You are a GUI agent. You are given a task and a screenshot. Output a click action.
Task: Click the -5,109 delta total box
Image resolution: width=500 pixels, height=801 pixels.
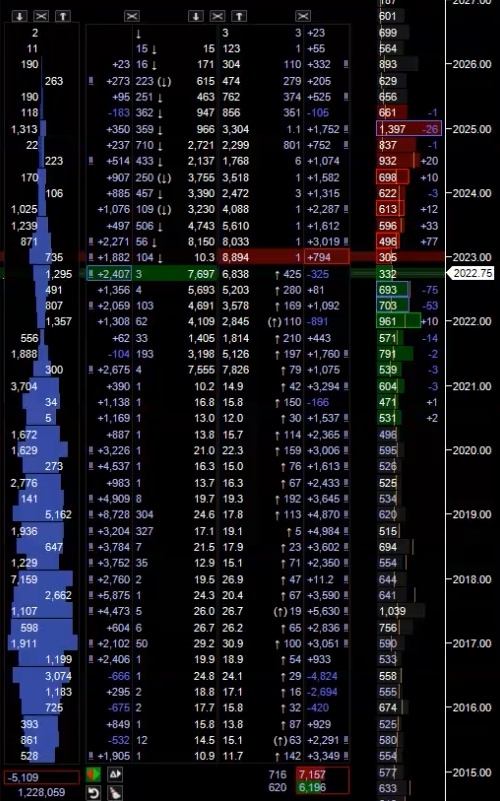(42, 778)
